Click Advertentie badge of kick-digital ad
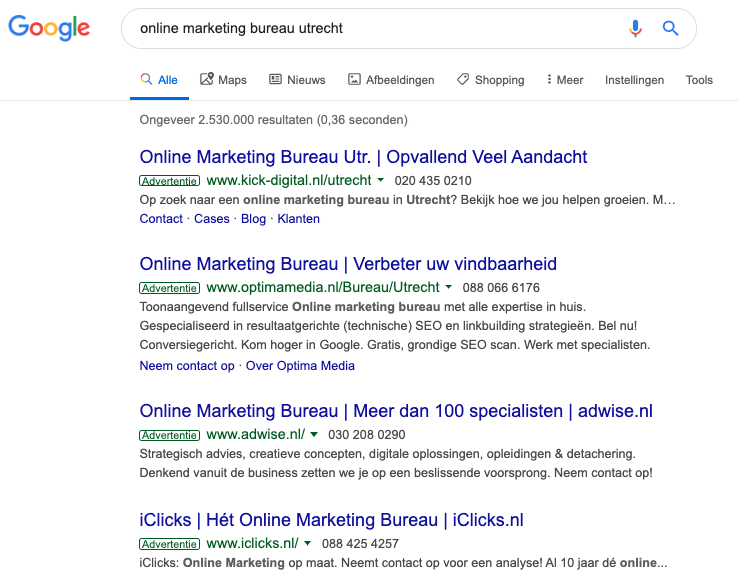738x584 pixels. point(169,181)
